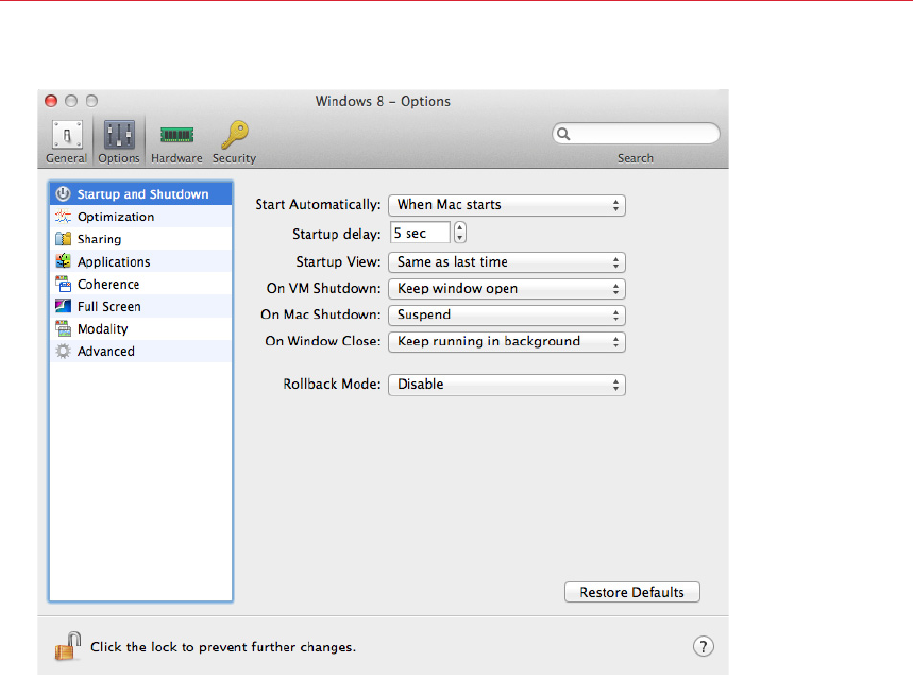The image size is (913, 675).
Task: Decrease startup delay with stepper down arrow
Action: point(460,238)
